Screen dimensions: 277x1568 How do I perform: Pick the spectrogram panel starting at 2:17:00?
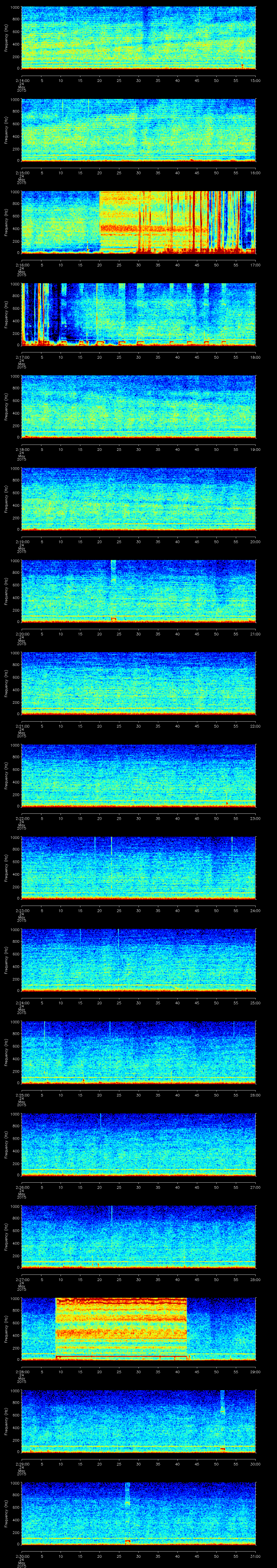pos(139,315)
